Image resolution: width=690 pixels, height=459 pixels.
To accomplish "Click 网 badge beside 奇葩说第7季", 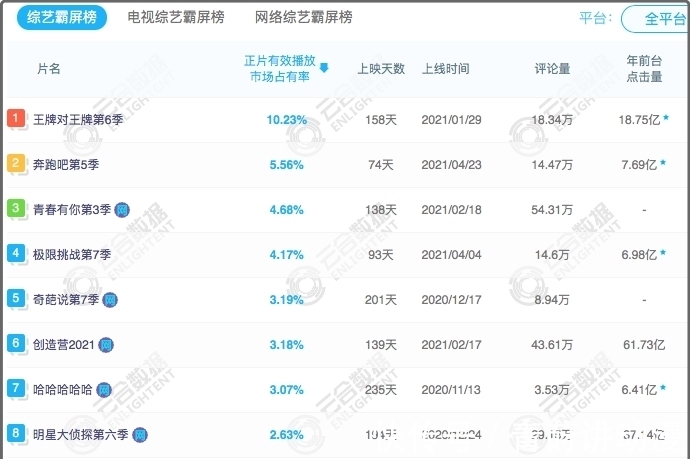I will 110,300.
